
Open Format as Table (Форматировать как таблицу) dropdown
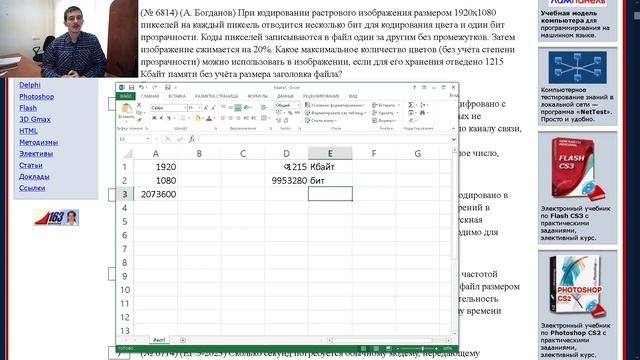tap(336, 113)
